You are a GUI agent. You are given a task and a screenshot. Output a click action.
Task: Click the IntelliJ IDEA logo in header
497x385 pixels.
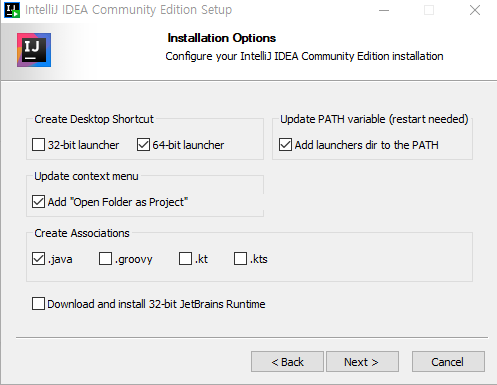coord(34,50)
